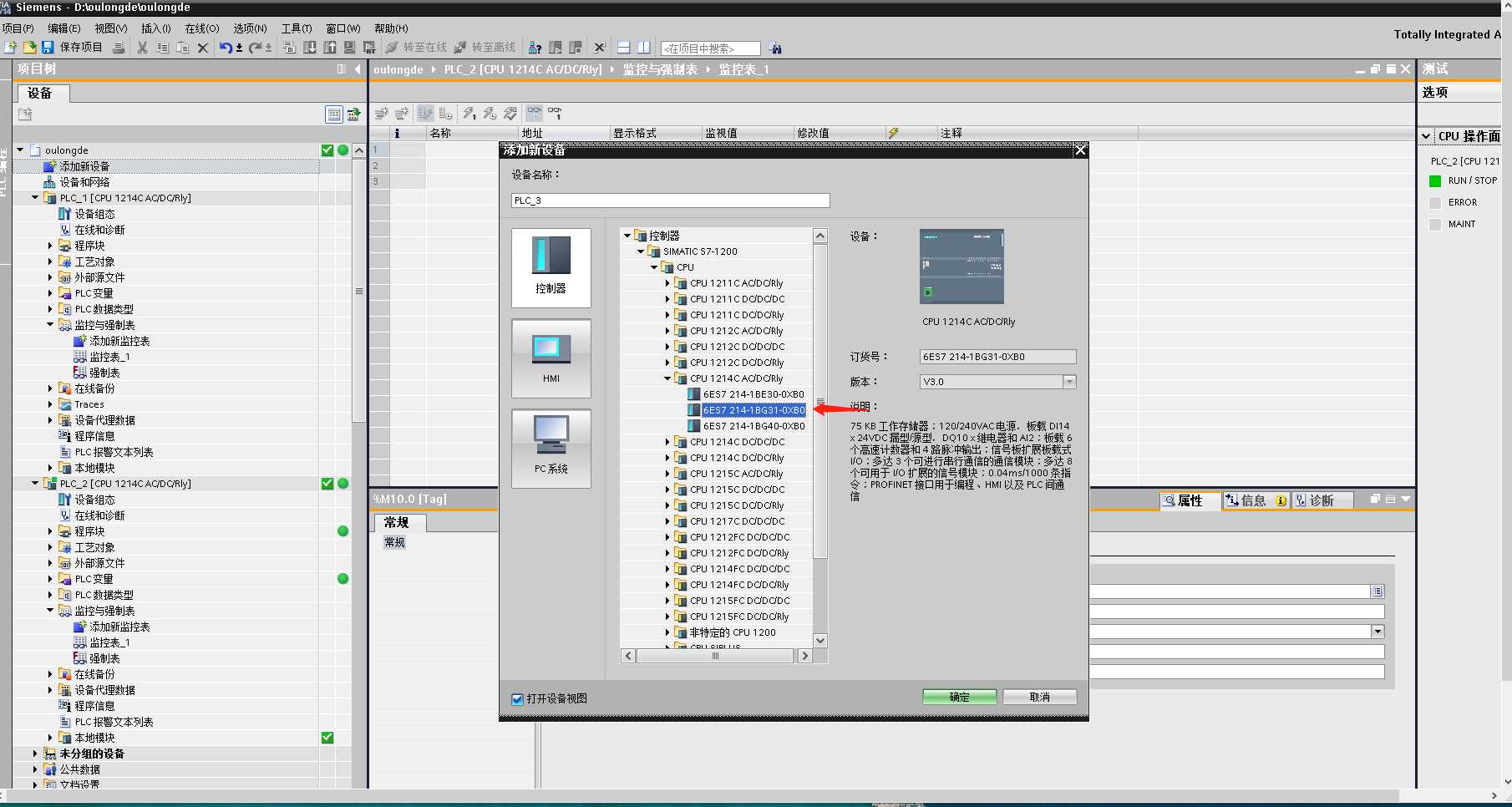
Task: Click 转至离线 go offline button
Action: click(x=485, y=48)
